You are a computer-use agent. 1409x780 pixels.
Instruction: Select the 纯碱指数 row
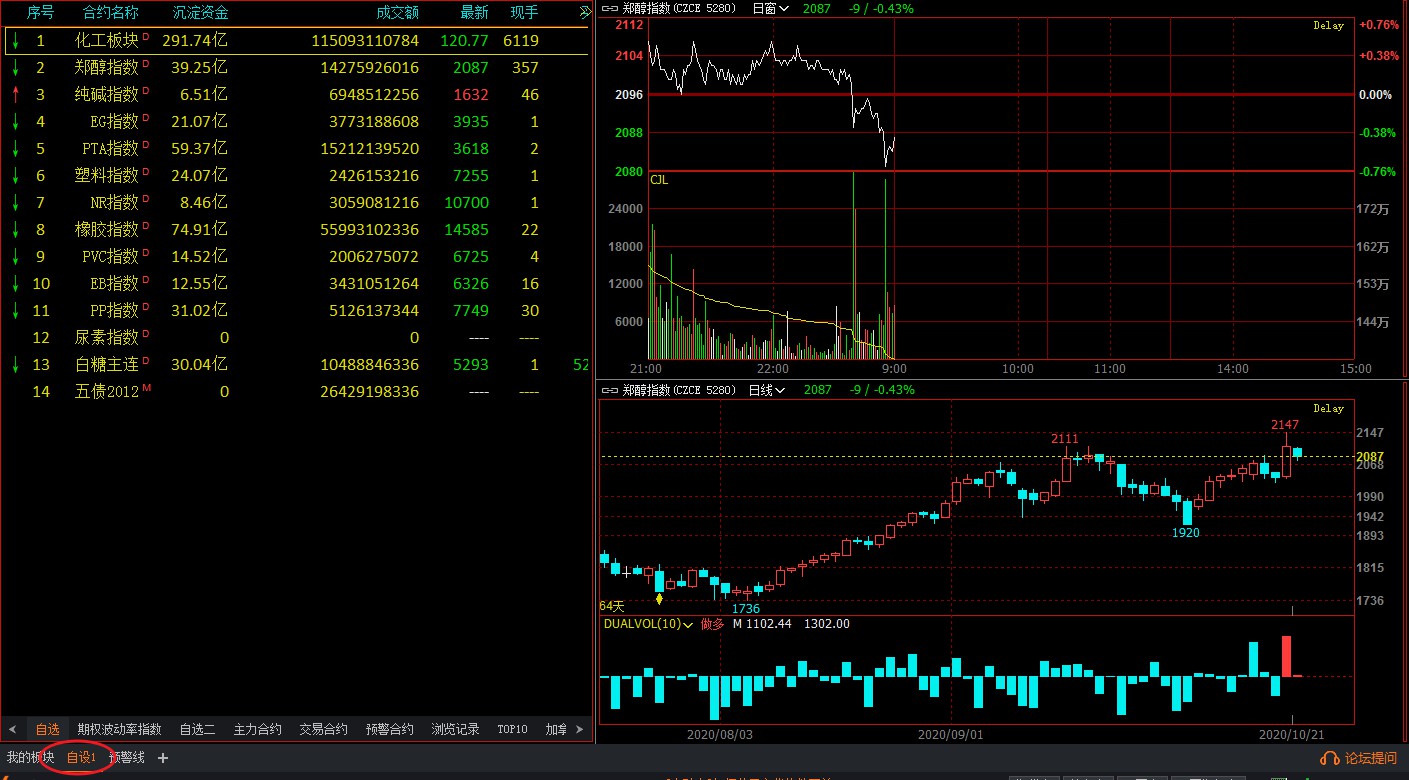click(x=107, y=95)
